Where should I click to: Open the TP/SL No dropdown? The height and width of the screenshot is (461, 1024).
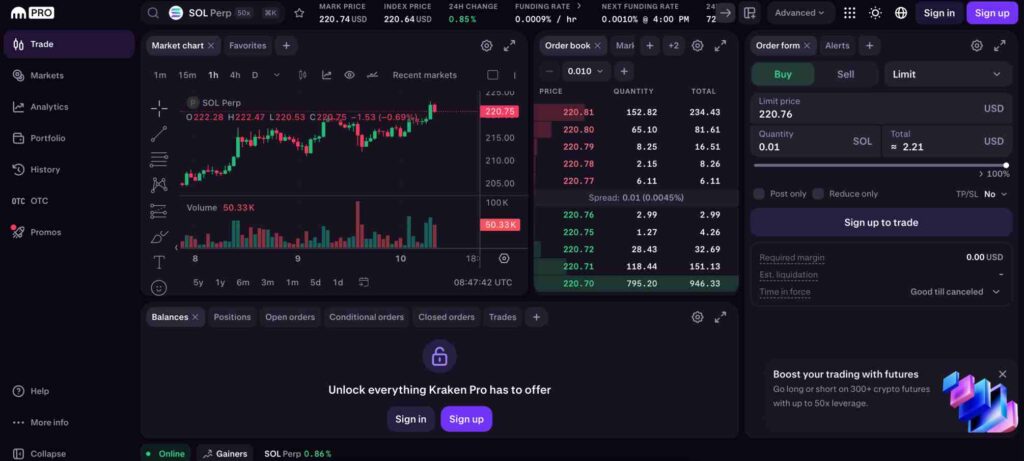996,194
